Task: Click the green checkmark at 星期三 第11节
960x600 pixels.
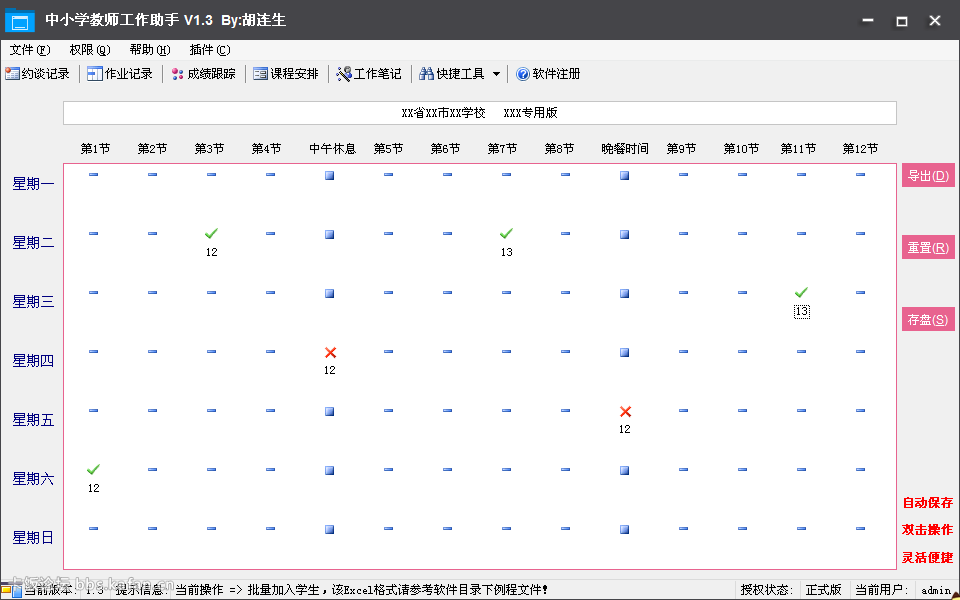Action: [801, 292]
